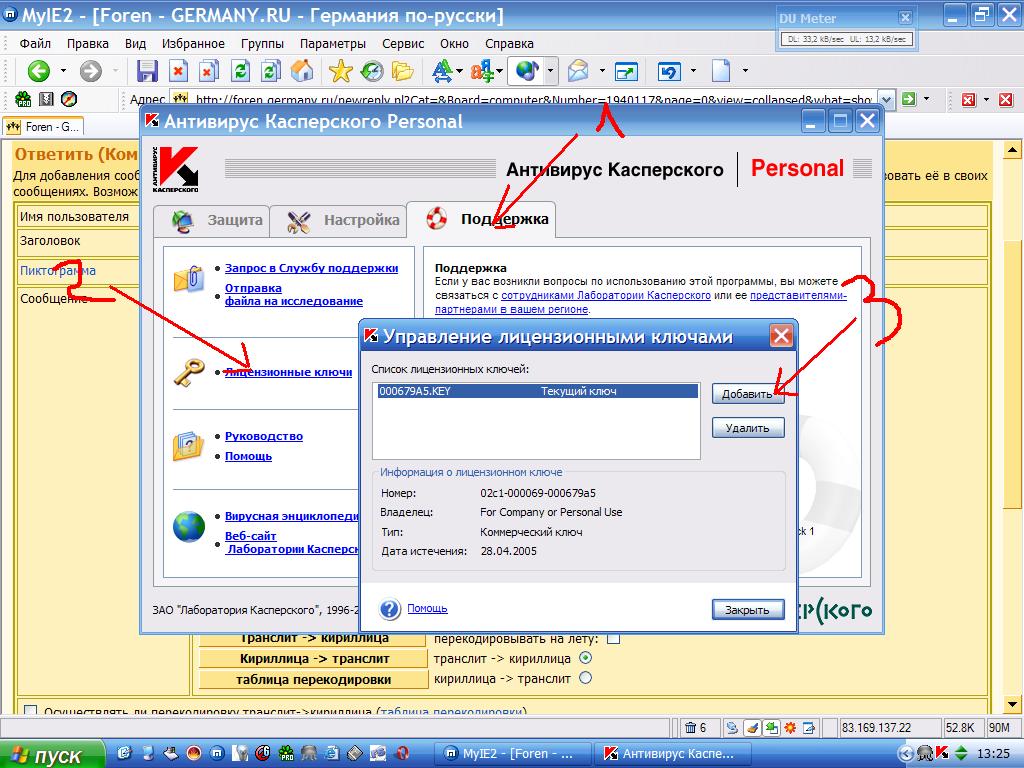This screenshot has width=1024, height=768.
Task: Open dropdown arrow next to mail icon
Action: (602, 71)
